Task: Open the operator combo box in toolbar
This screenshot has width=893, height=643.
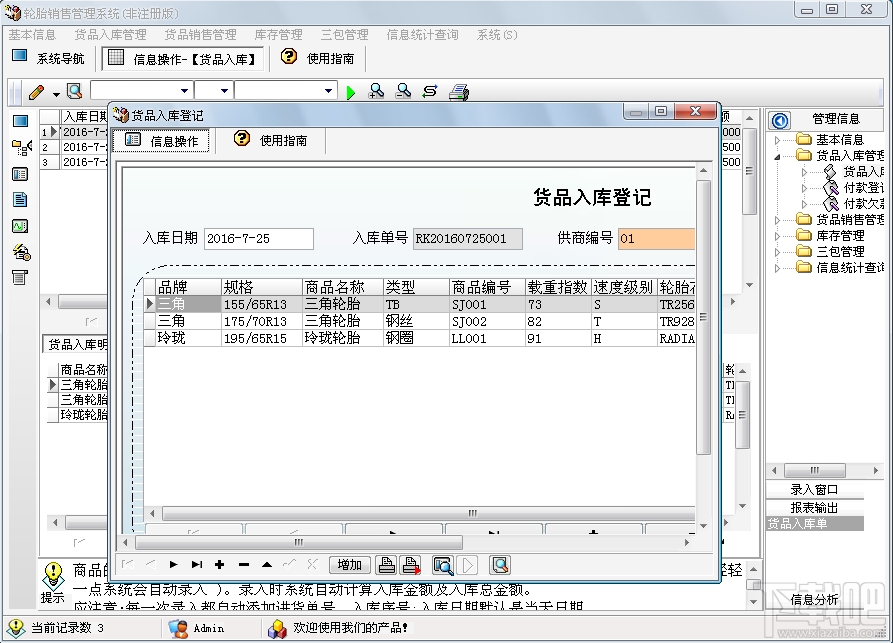Action: point(214,91)
